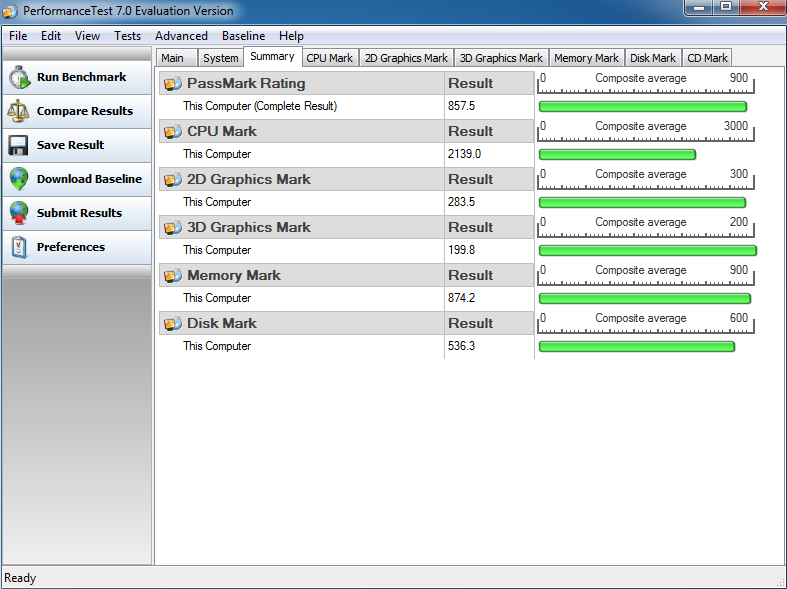This screenshot has height=589, width=787.
Task: Click the Download Baseline globe icon
Action: coord(19,179)
